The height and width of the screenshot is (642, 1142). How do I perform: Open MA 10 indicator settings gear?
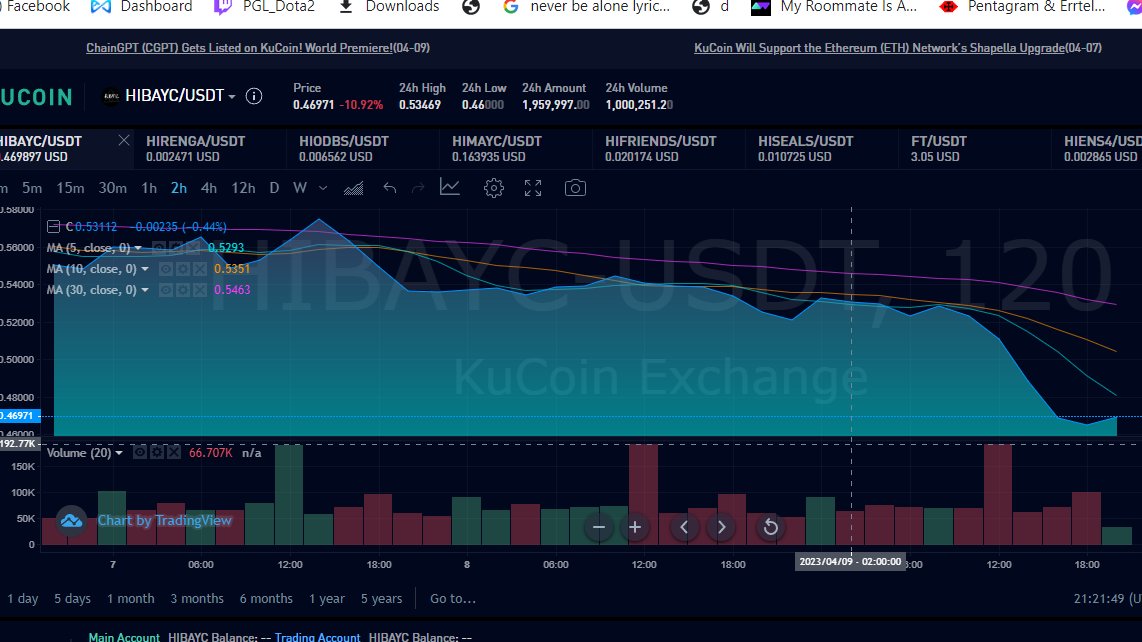[x=183, y=269]
